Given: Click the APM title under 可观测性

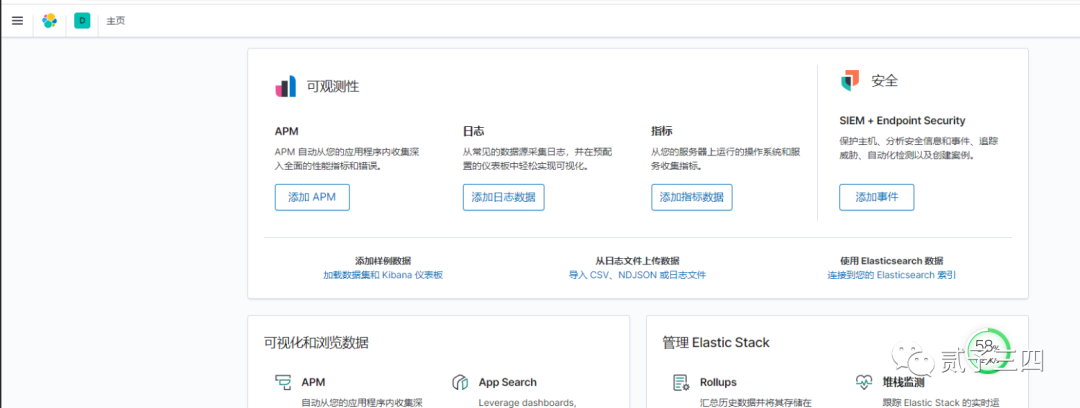Looking at the screenshot, I should pos(287,130).
